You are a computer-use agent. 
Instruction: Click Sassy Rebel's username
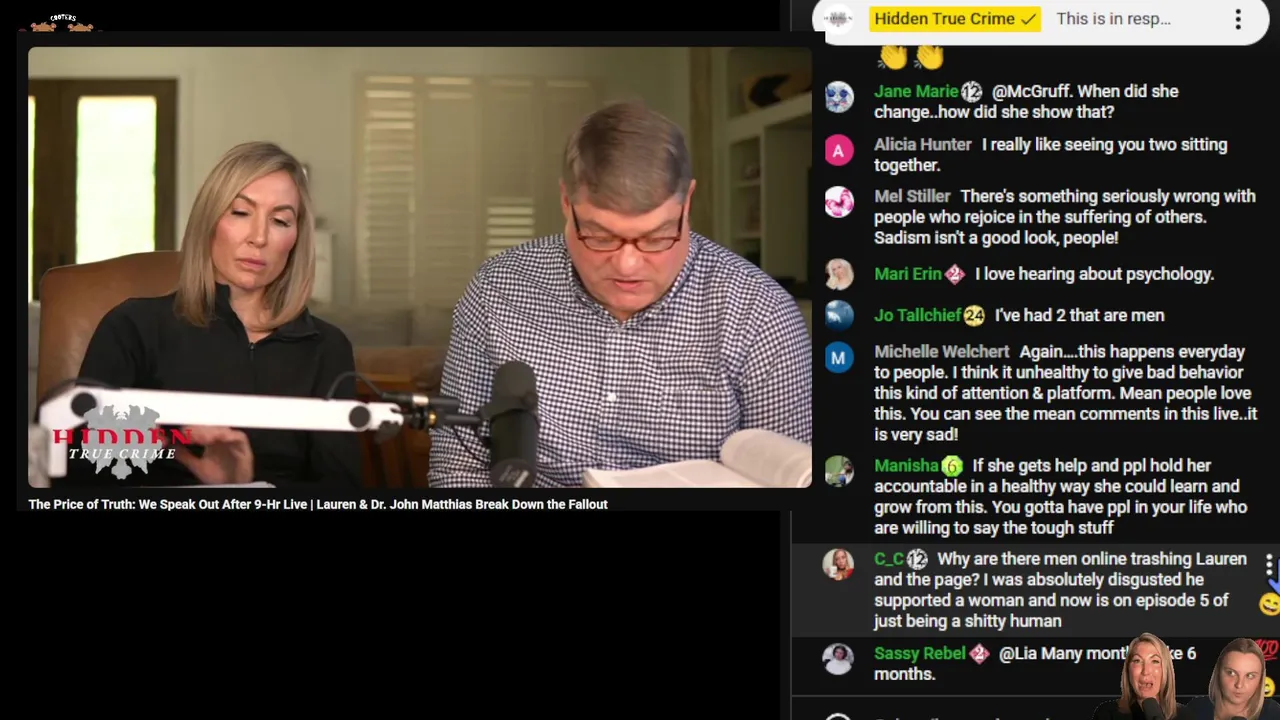pos(919,653)
